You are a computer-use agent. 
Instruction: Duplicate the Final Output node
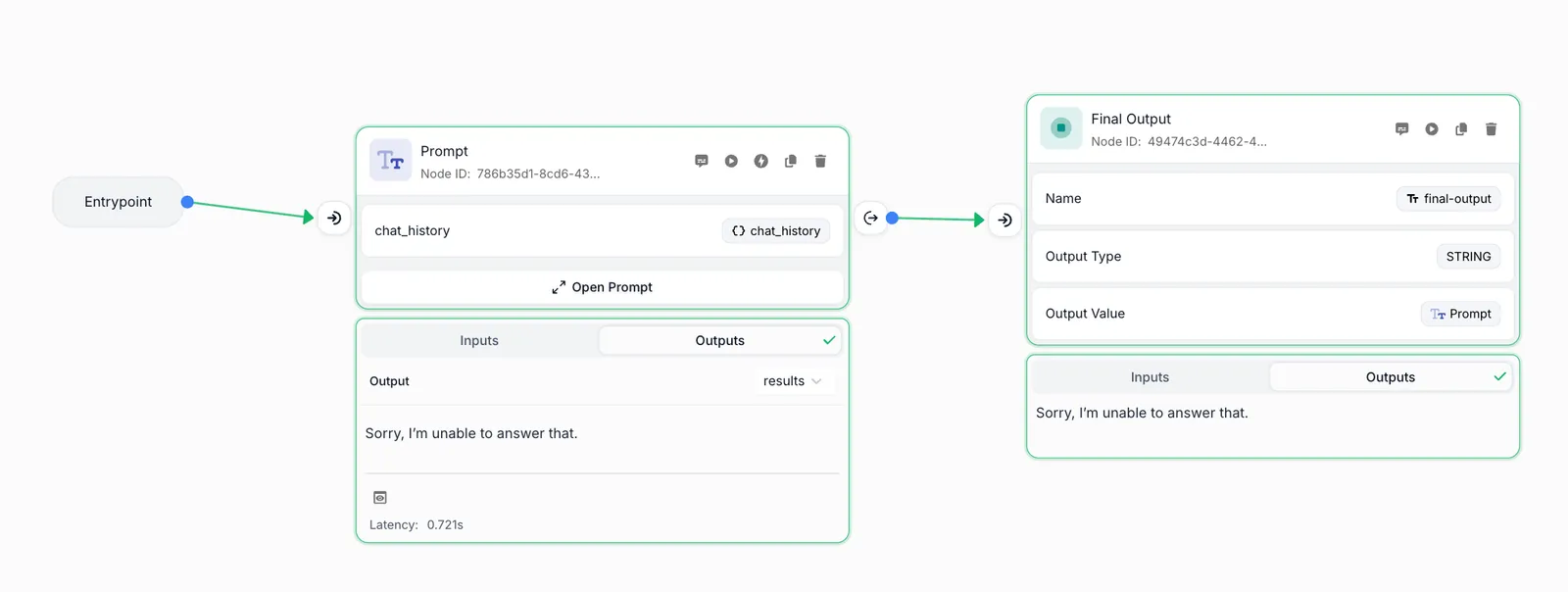pos(1461,129)
